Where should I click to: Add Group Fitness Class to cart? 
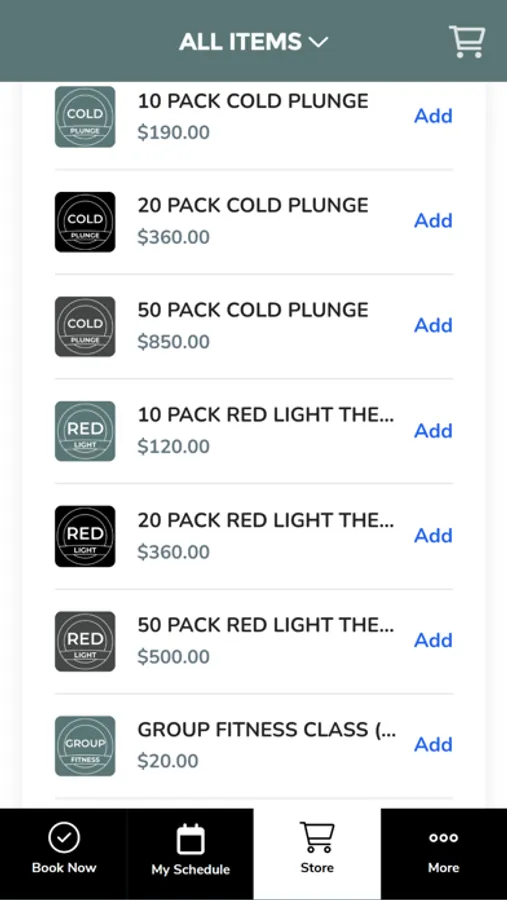point(434,744)
